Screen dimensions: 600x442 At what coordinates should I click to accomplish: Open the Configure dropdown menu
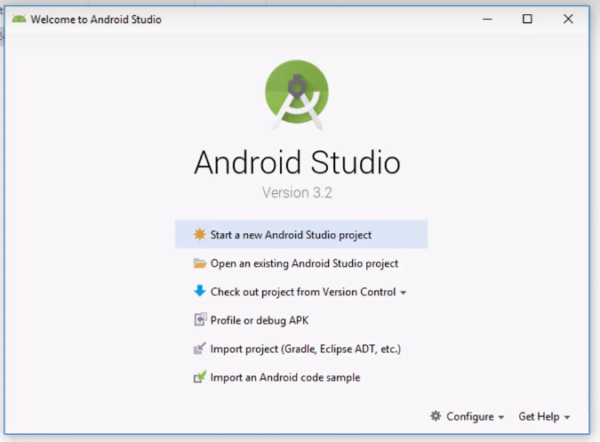click(469, 416)
